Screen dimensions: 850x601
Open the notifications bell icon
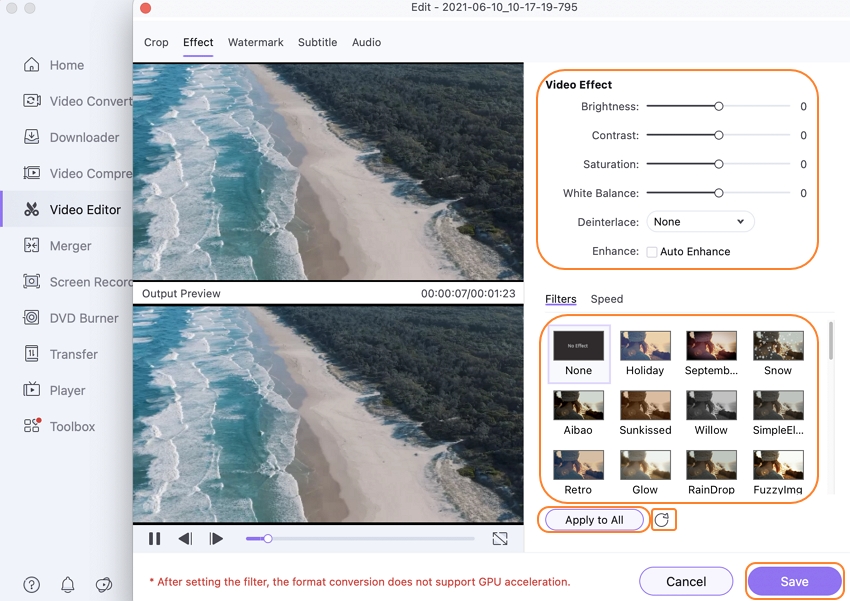tap(68, 585)
